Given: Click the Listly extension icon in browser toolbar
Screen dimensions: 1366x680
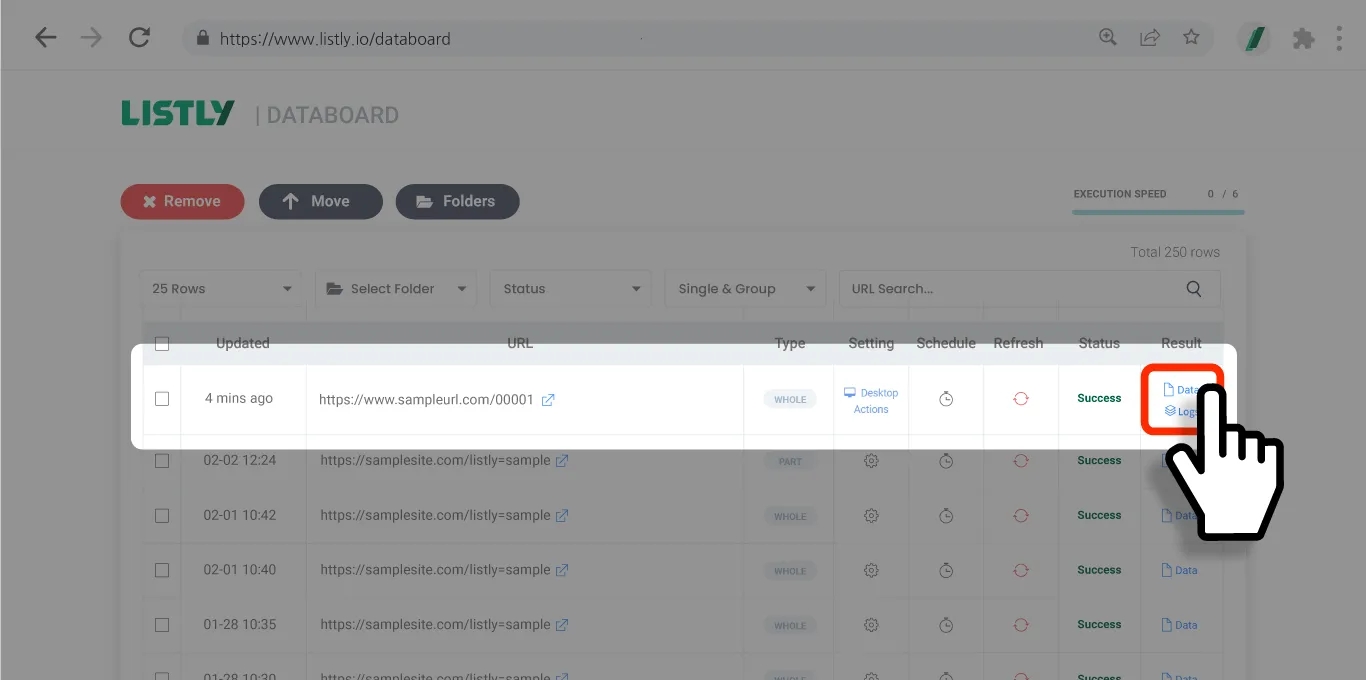Looking at the screenshot, I should pyautogui.click(x=1253, y=38).
